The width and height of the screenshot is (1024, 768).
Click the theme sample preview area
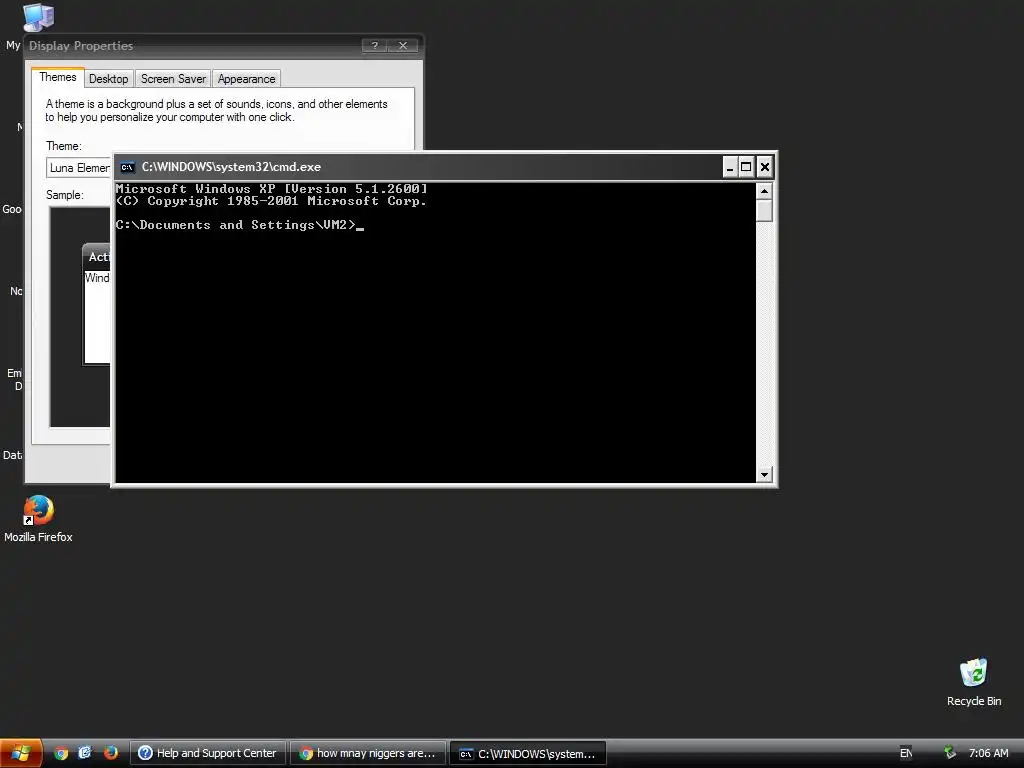click(80, 317)
